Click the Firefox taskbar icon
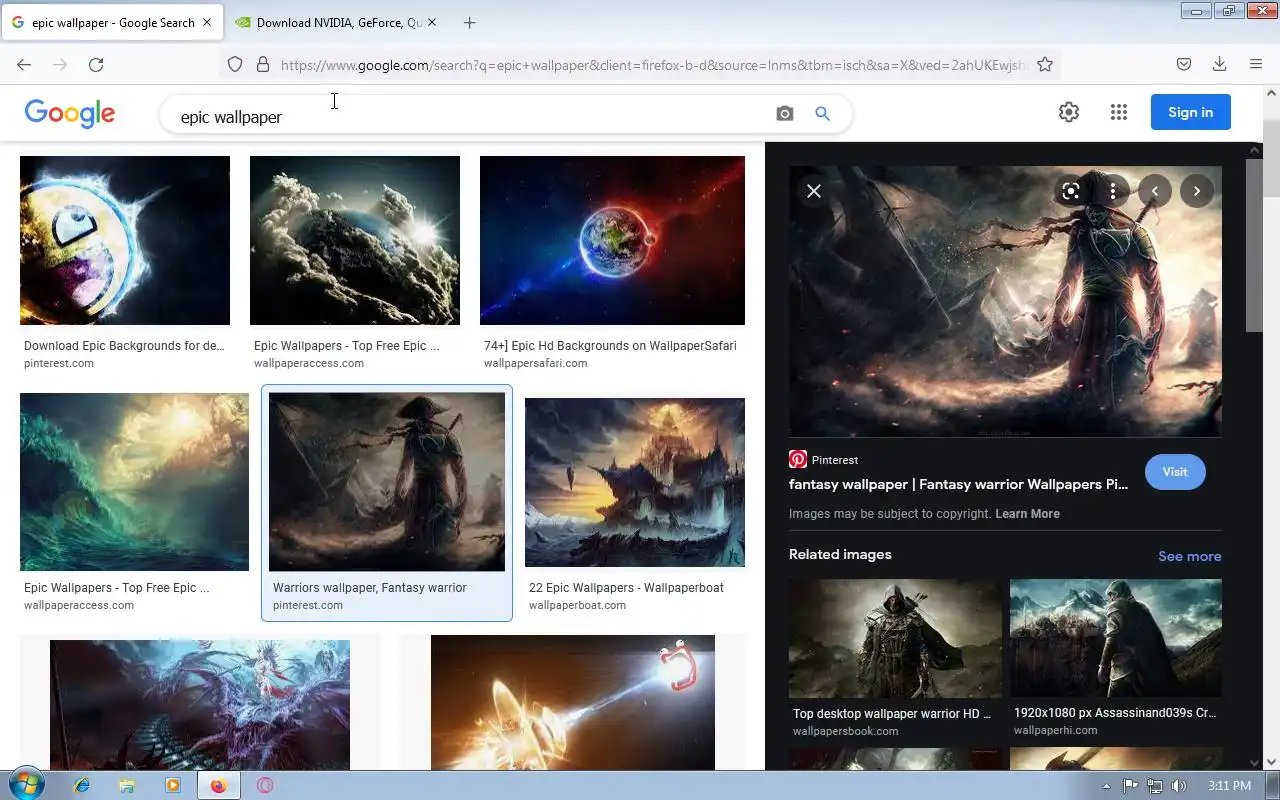 (218, 785)
